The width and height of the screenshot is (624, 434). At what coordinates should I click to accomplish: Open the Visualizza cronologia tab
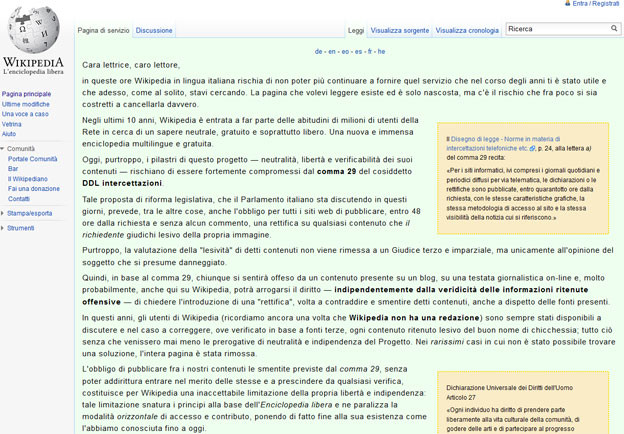click(467, 31)
